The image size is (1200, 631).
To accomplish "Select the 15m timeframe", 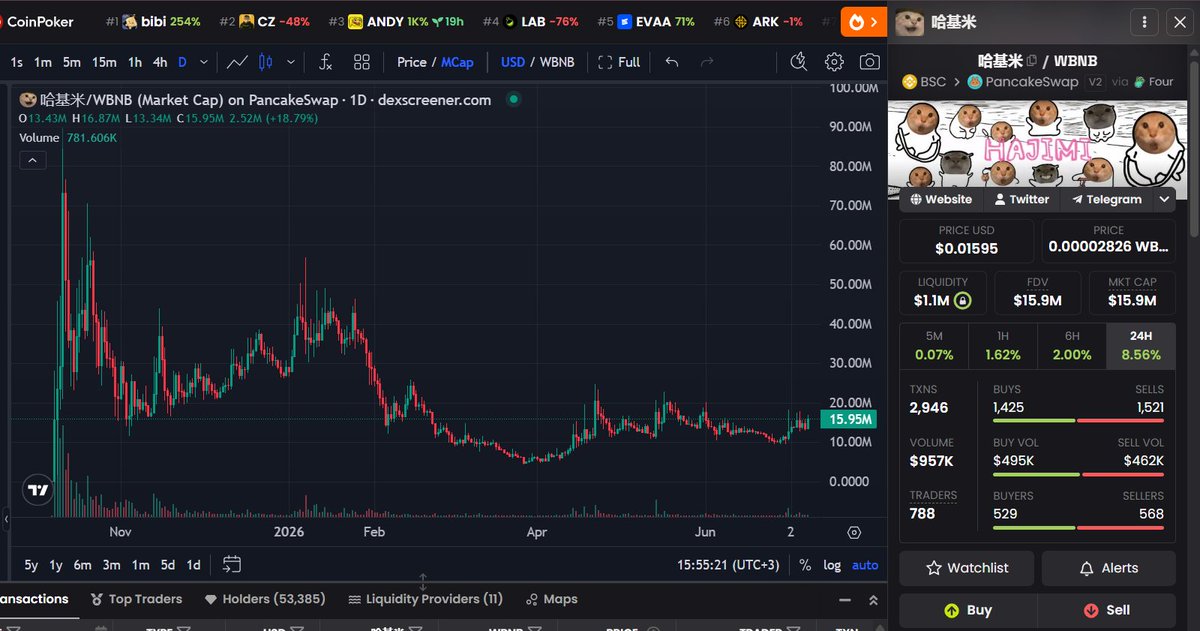I will (x=104, y=62).
